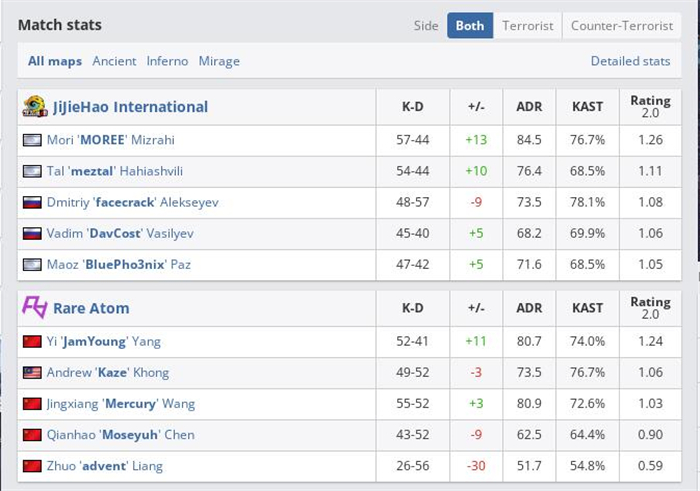
Task: Click the Chinese flag beside advent
Action: coord(32,466)
